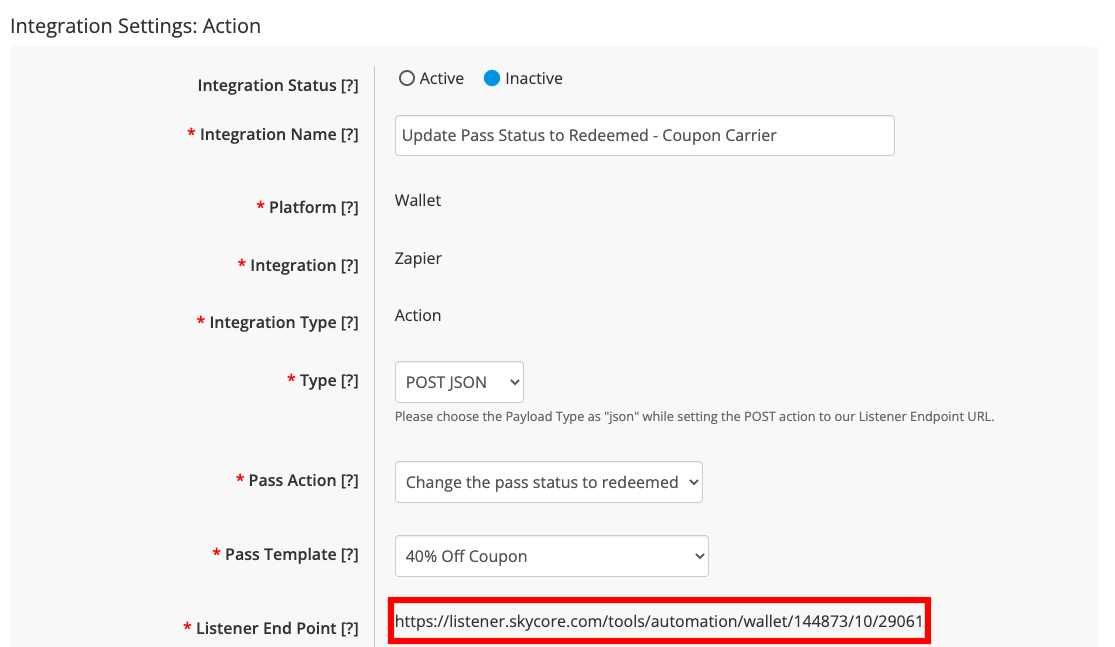Open the Pass Action dropdown
Viewport: 1115px width, 647px height.
pyautogui.click(x=548, y=482)
